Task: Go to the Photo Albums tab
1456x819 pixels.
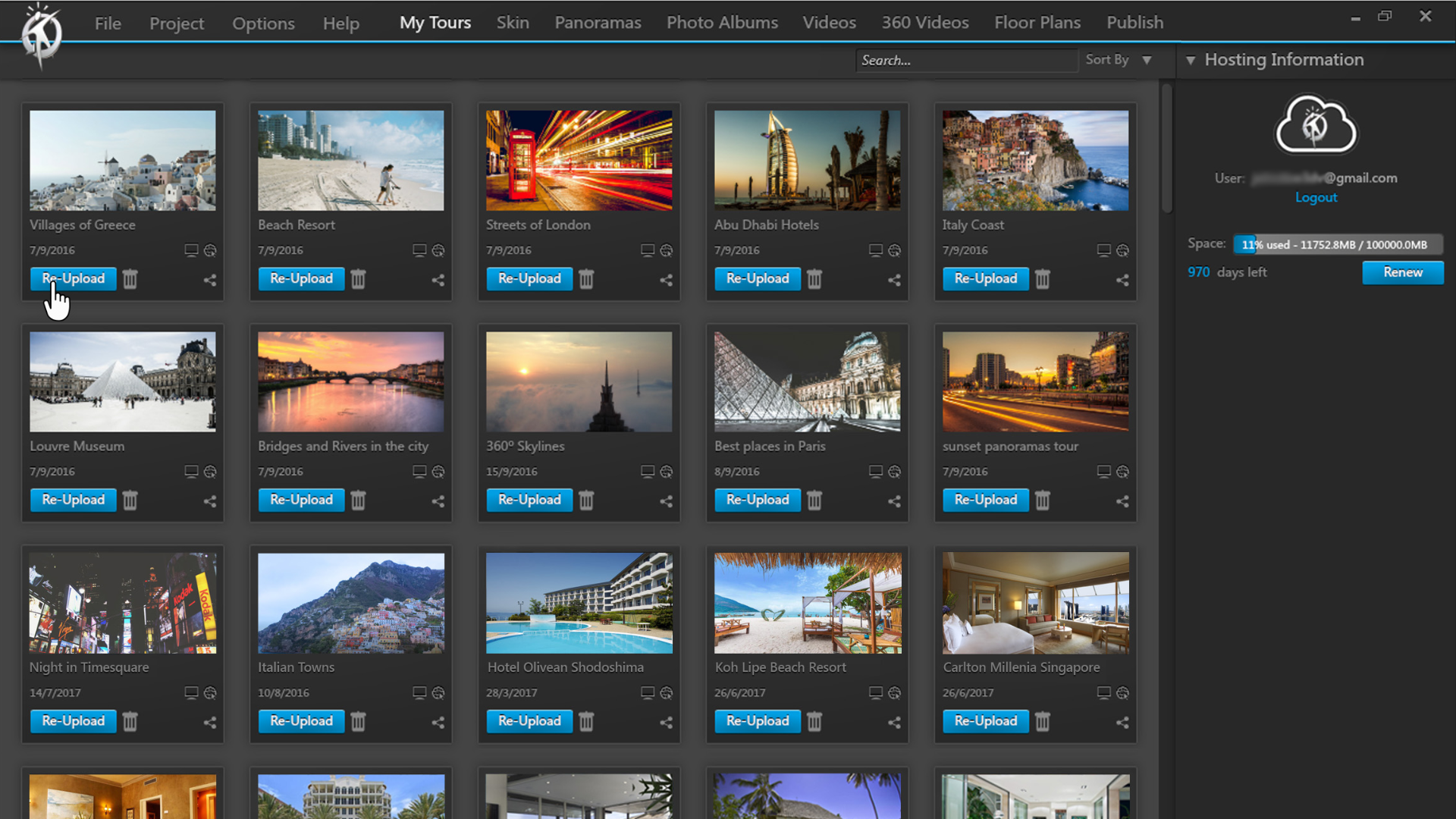Action: (722, 23)
